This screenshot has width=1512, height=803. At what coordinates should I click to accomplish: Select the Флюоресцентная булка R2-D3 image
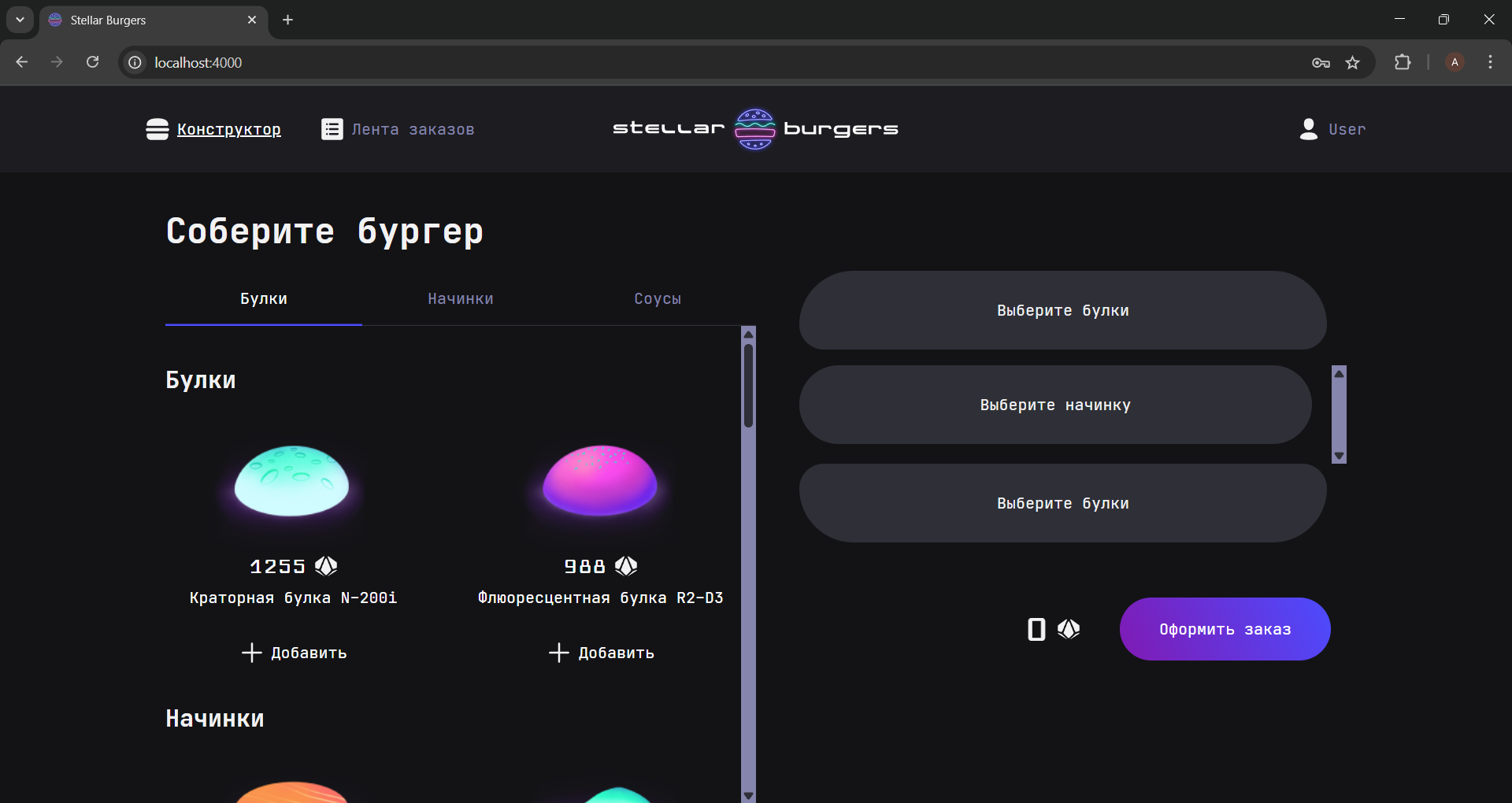pyautogui.click(x=600, y=480)
